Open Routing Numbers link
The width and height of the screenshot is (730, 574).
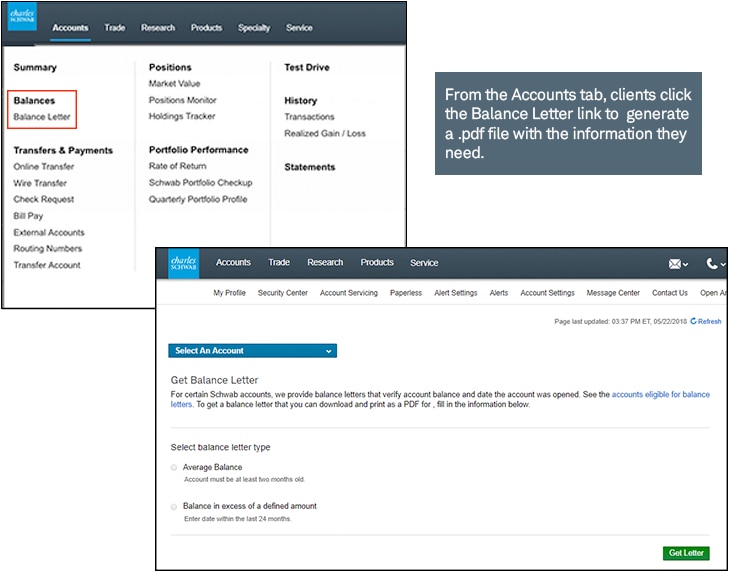pos(47,249)
